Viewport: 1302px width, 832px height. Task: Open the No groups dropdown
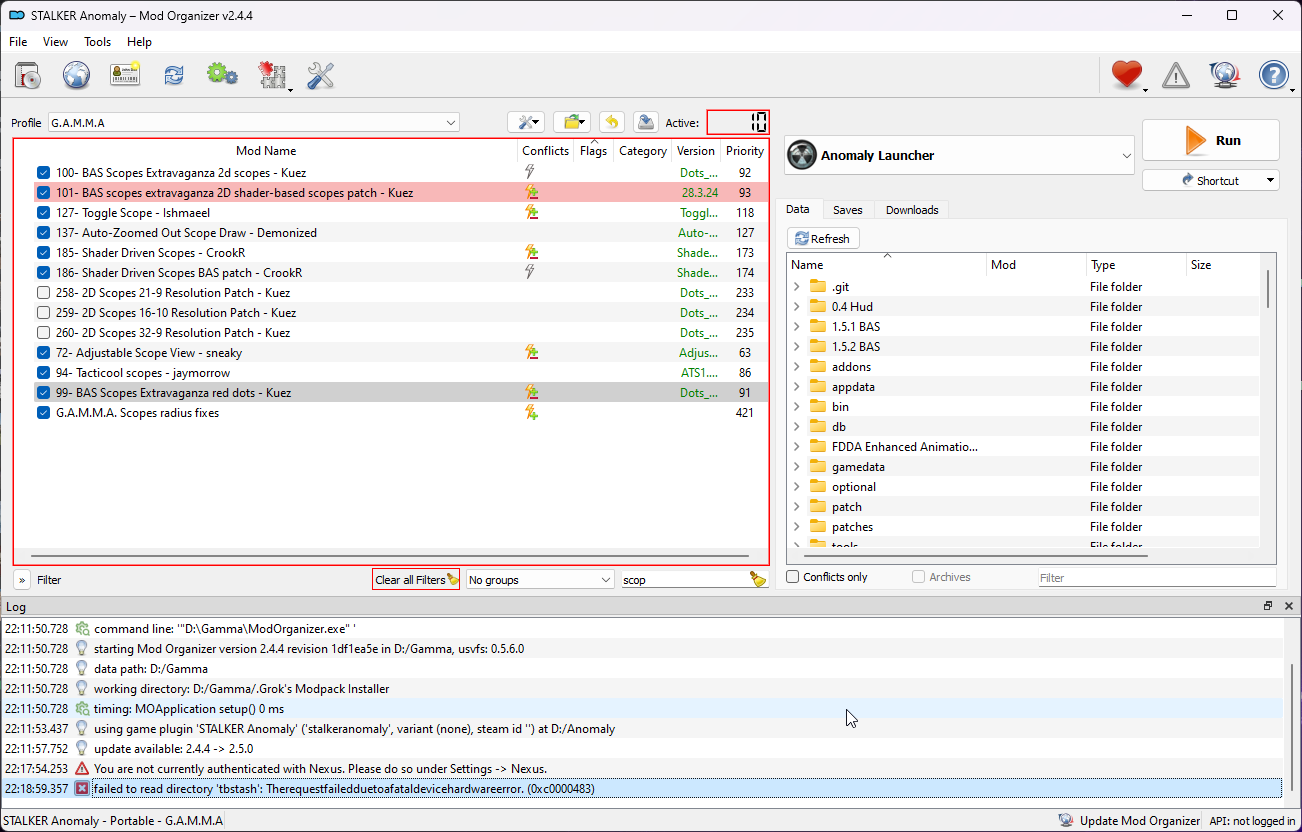click(x=540, y=580)
